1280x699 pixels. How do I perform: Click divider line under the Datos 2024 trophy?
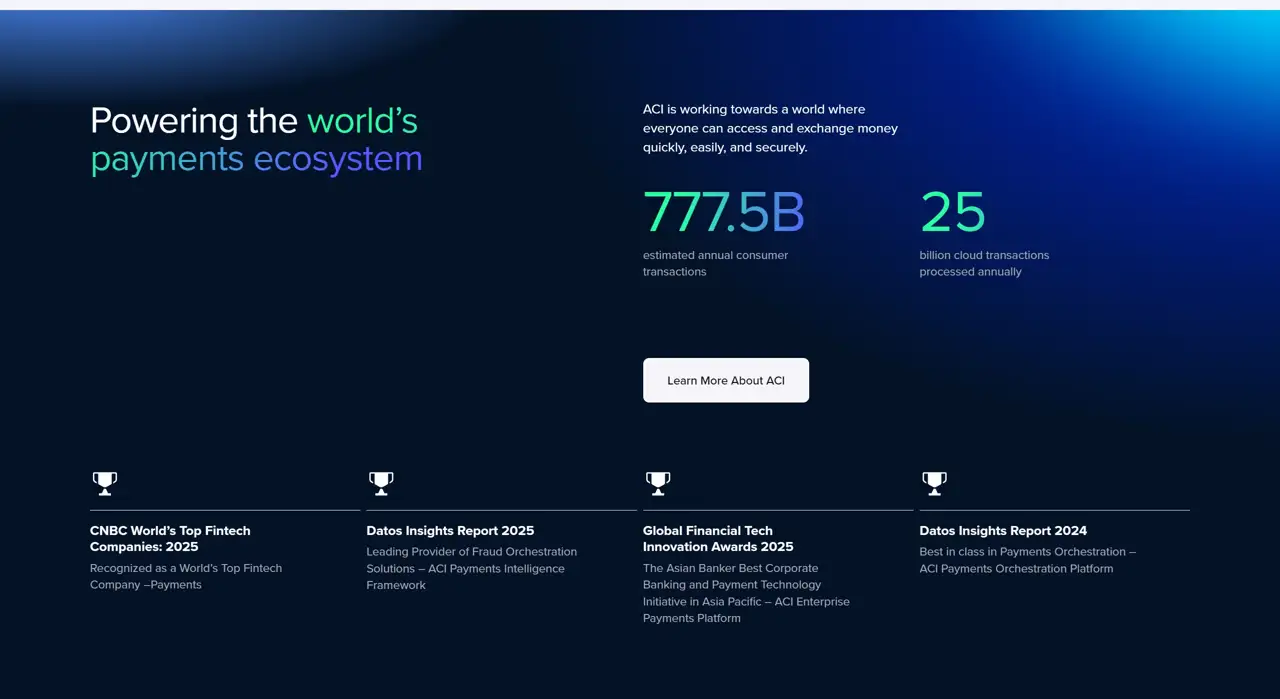click(1054, 510)
